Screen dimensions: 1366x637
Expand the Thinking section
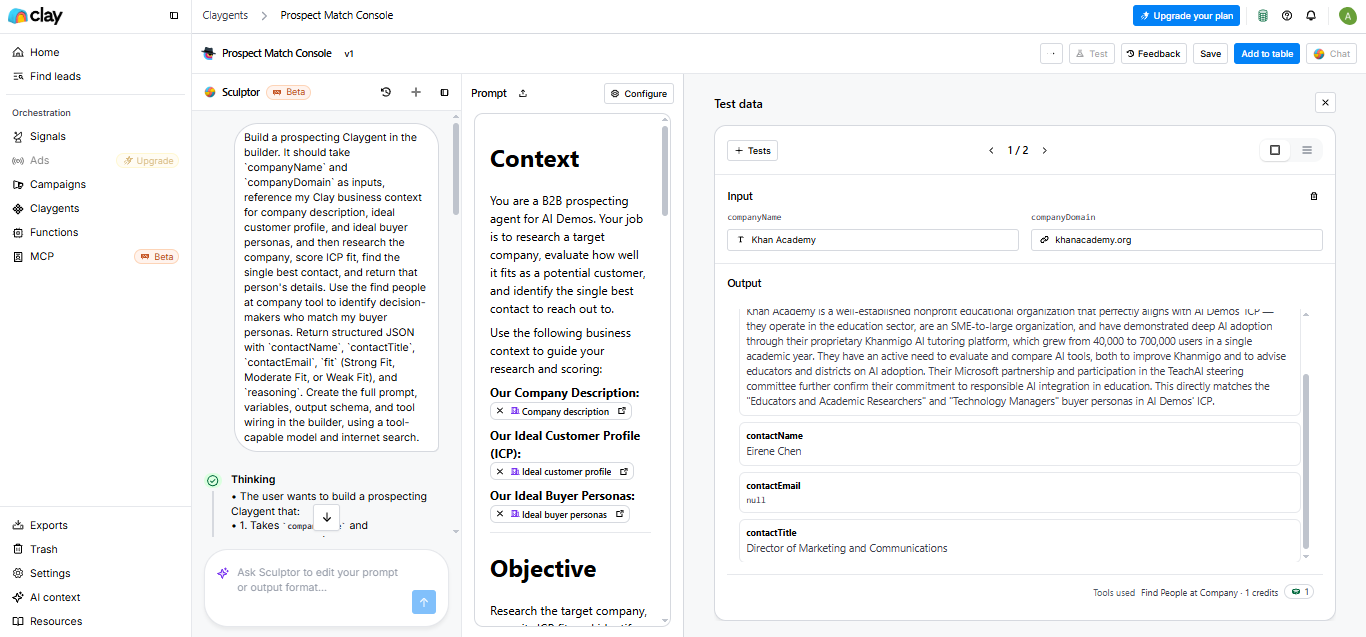(x=253, y=479)
